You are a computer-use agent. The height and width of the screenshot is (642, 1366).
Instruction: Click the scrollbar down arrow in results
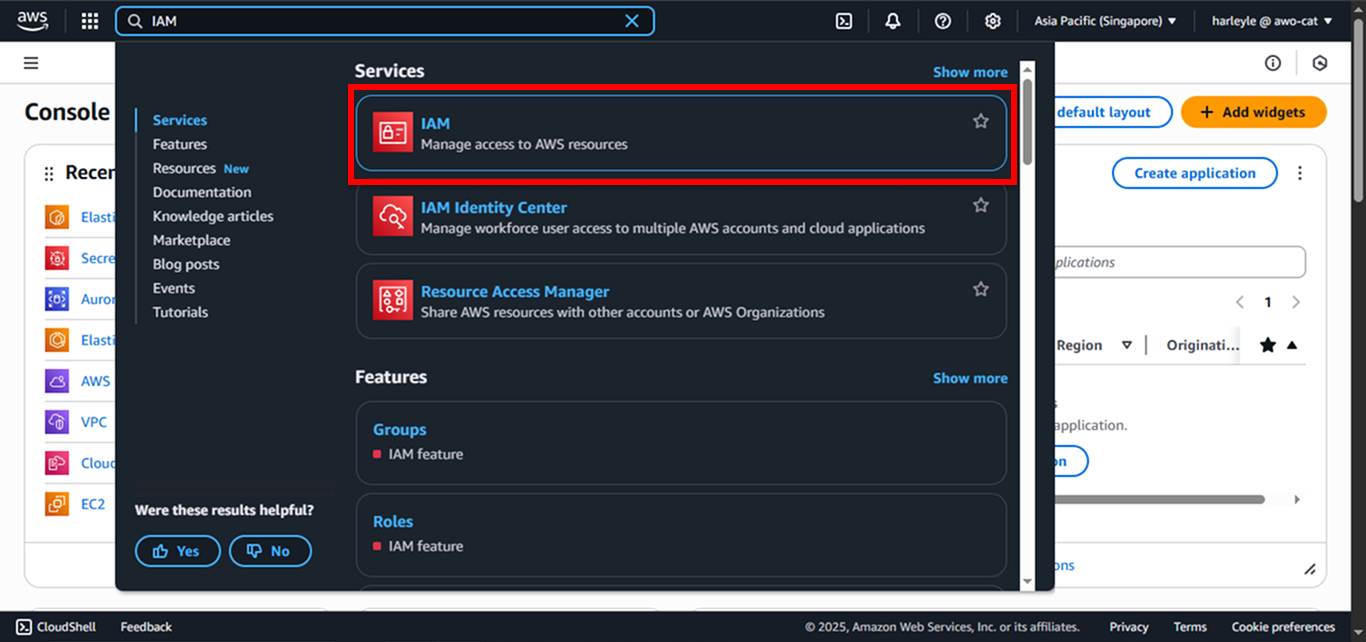coord(1027,581)
